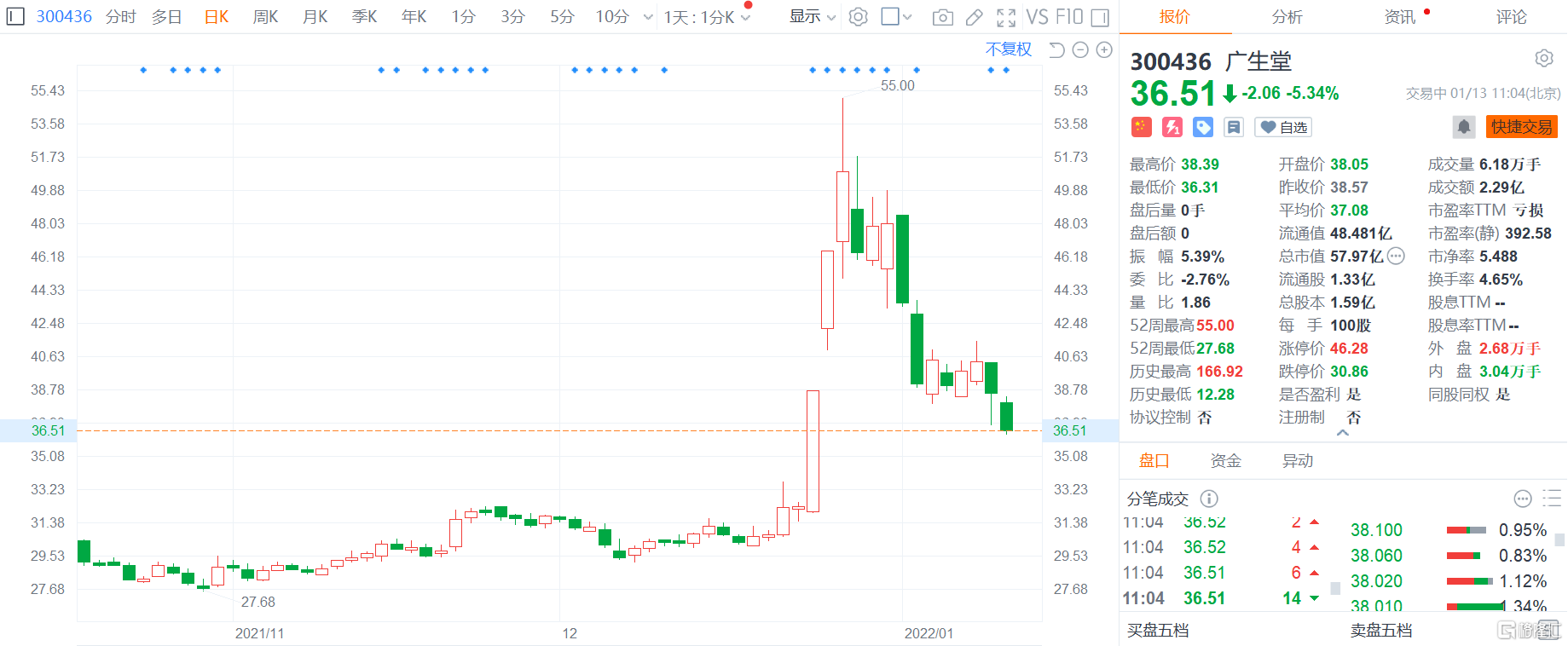
Task: Open 评论 comments tab
Action: point(1512,17)
